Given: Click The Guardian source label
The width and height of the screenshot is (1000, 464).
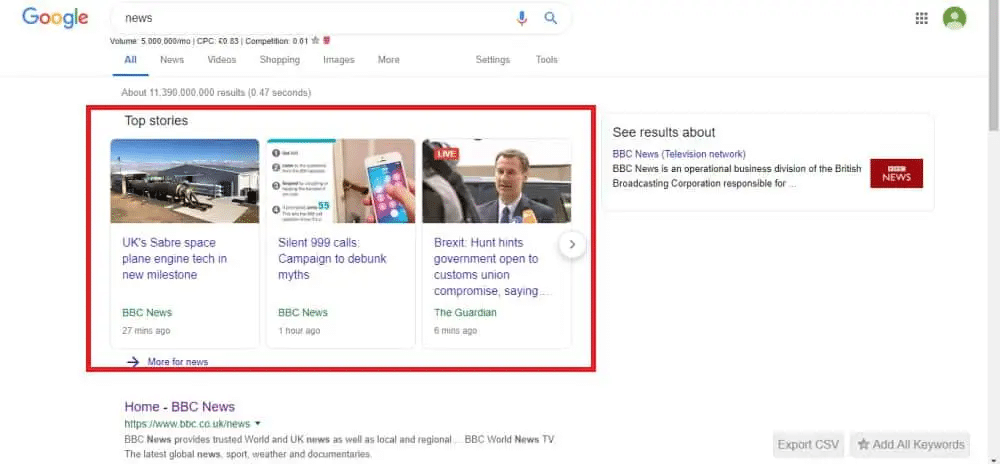Looking at the screenshot, I should [465, 312].
